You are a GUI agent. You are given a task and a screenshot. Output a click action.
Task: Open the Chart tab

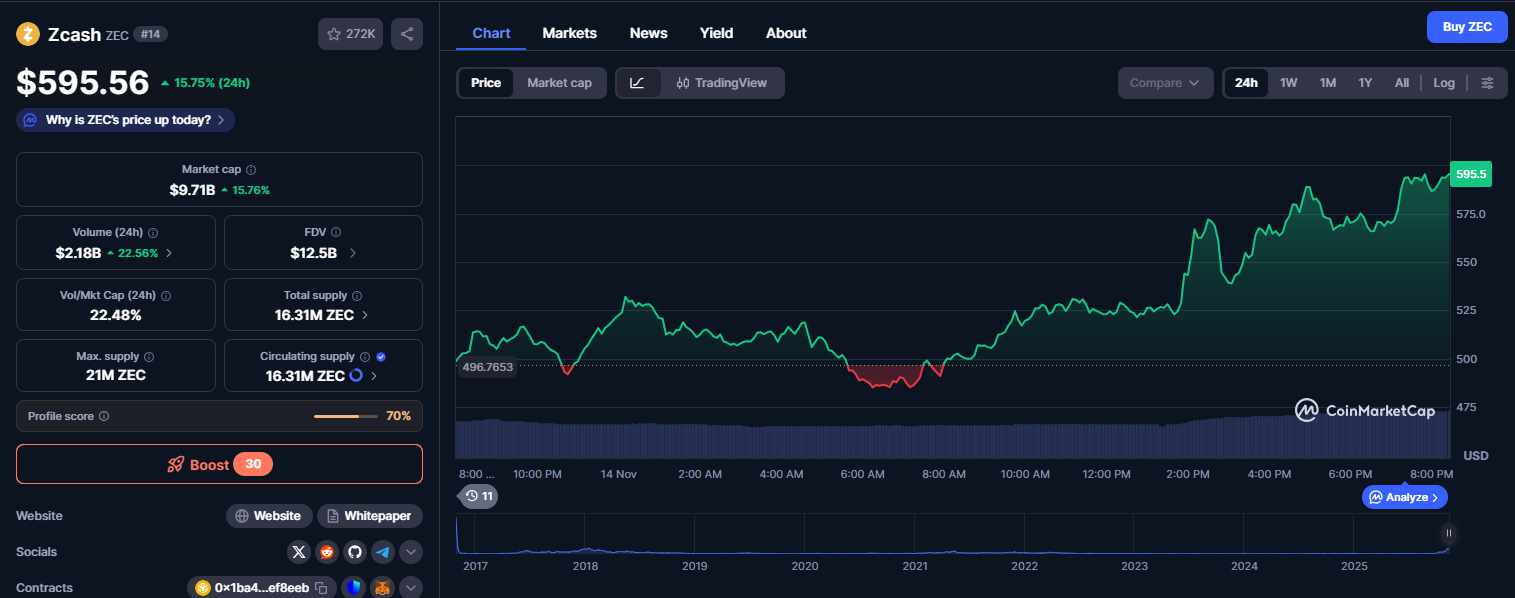491,33
